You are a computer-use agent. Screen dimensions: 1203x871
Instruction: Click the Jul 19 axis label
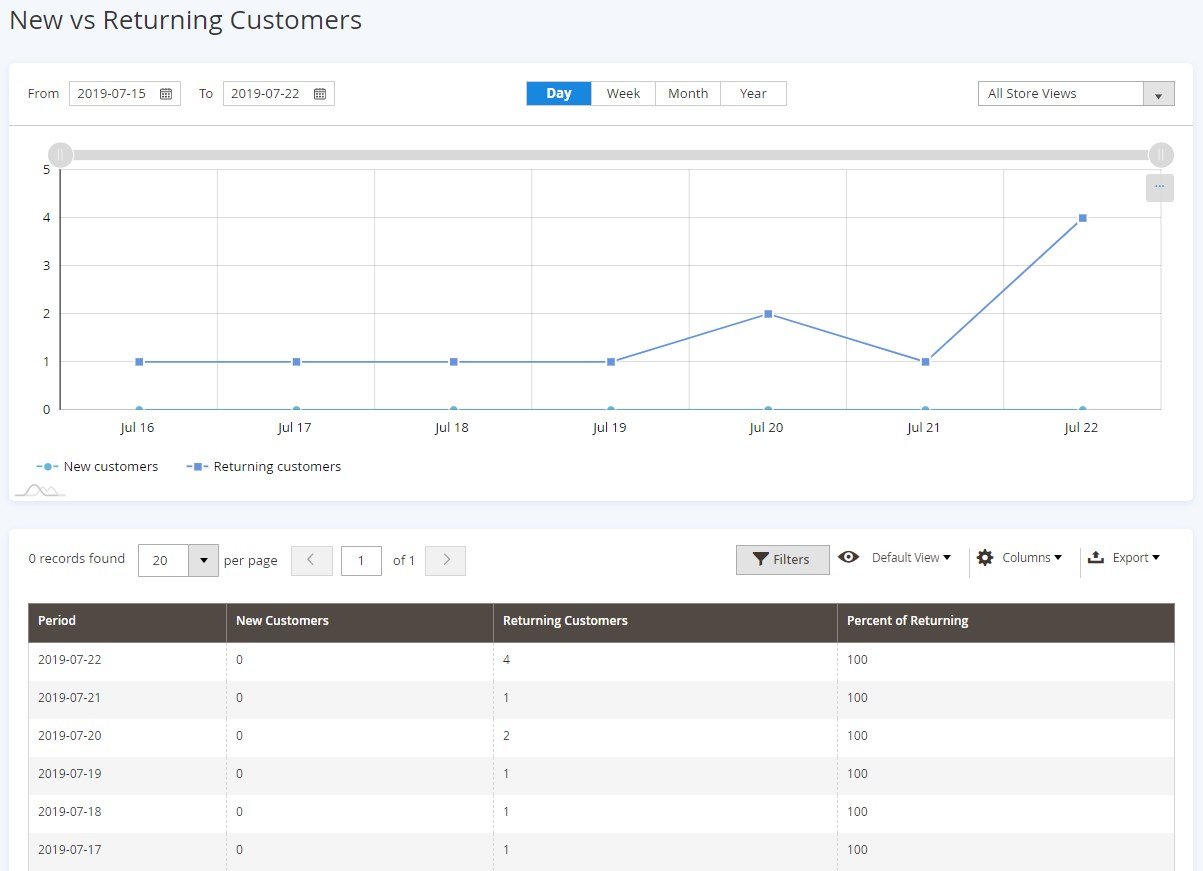609,428
